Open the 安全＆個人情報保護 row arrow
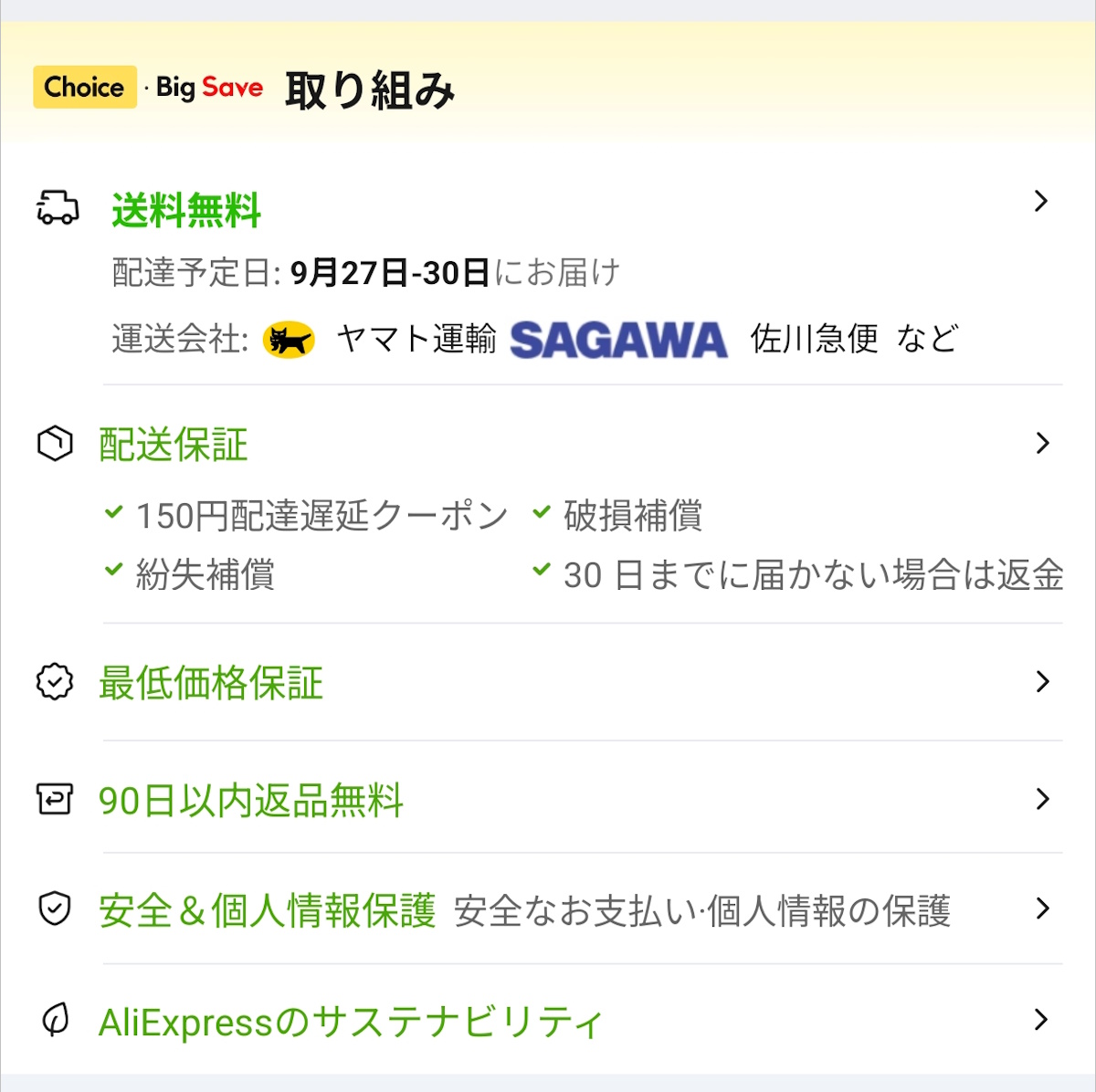 click(1042, 908)
